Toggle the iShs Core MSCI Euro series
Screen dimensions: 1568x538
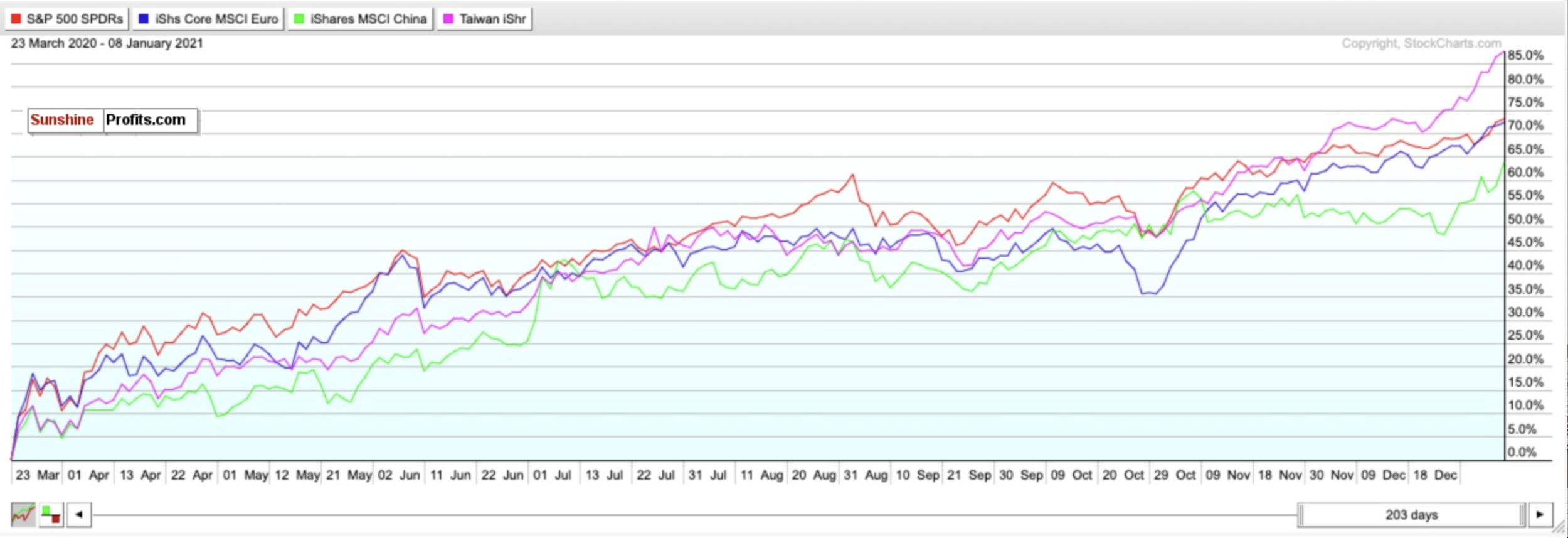[208, 19]
